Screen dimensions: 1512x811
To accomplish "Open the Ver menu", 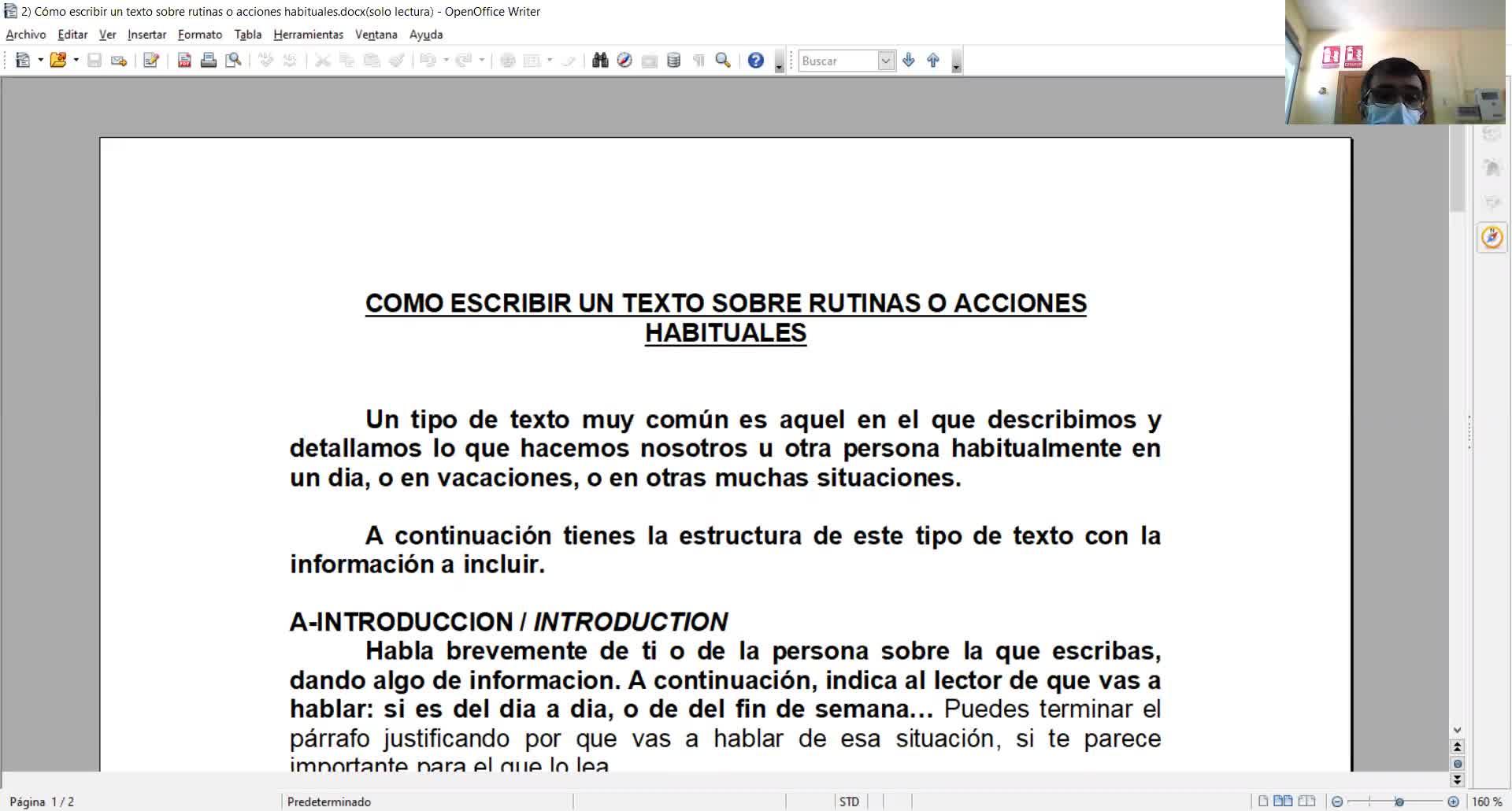I will [x=108, y=35].
